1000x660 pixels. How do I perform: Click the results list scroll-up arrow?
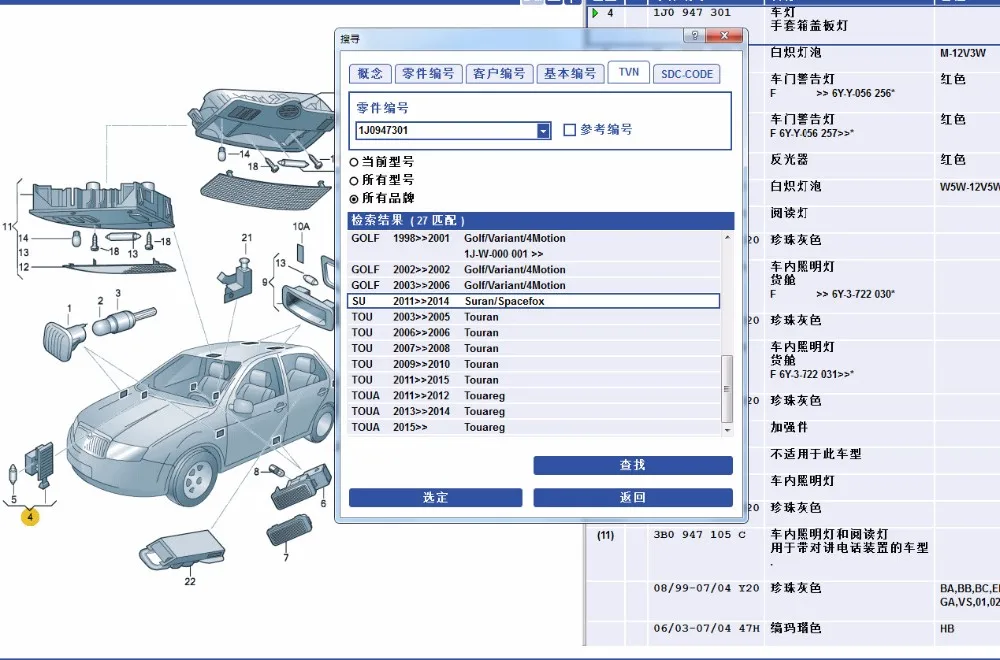pyautogui.click(x=727, y=238)
